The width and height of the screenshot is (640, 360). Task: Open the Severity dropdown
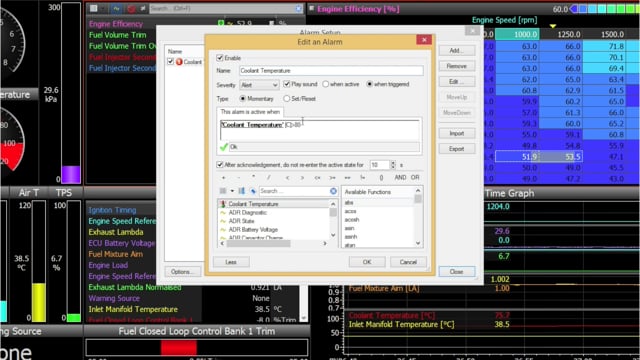pyautogui.click(x=259, y=85)
